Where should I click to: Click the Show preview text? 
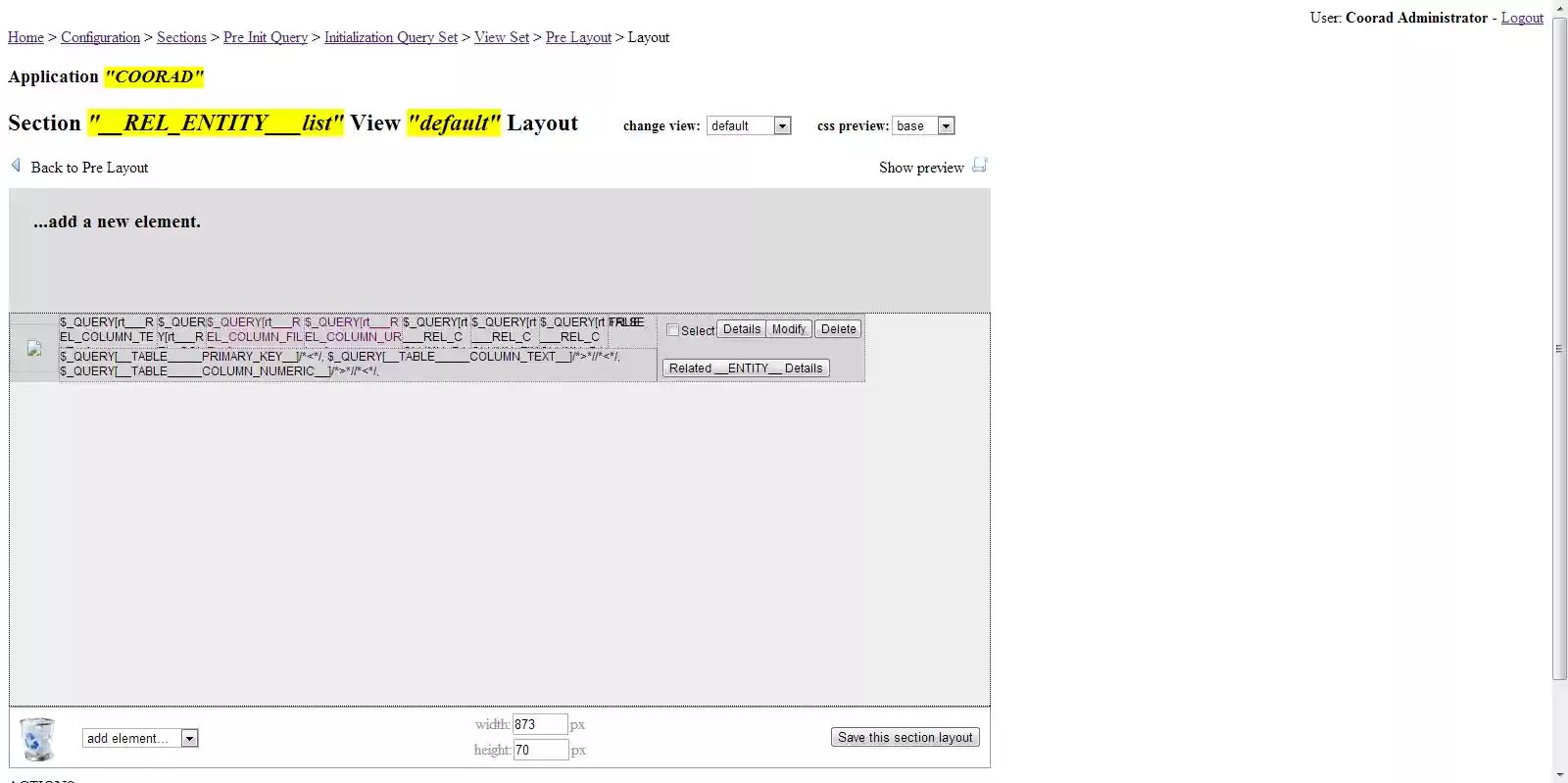point(921,168)
